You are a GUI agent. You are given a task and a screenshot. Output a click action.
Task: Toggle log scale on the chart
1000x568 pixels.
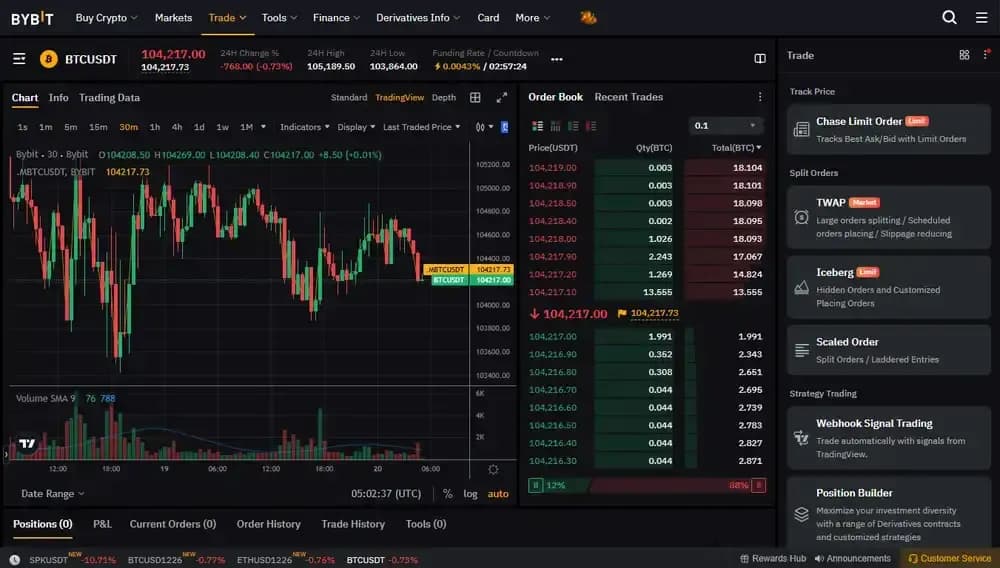point(470,494)
